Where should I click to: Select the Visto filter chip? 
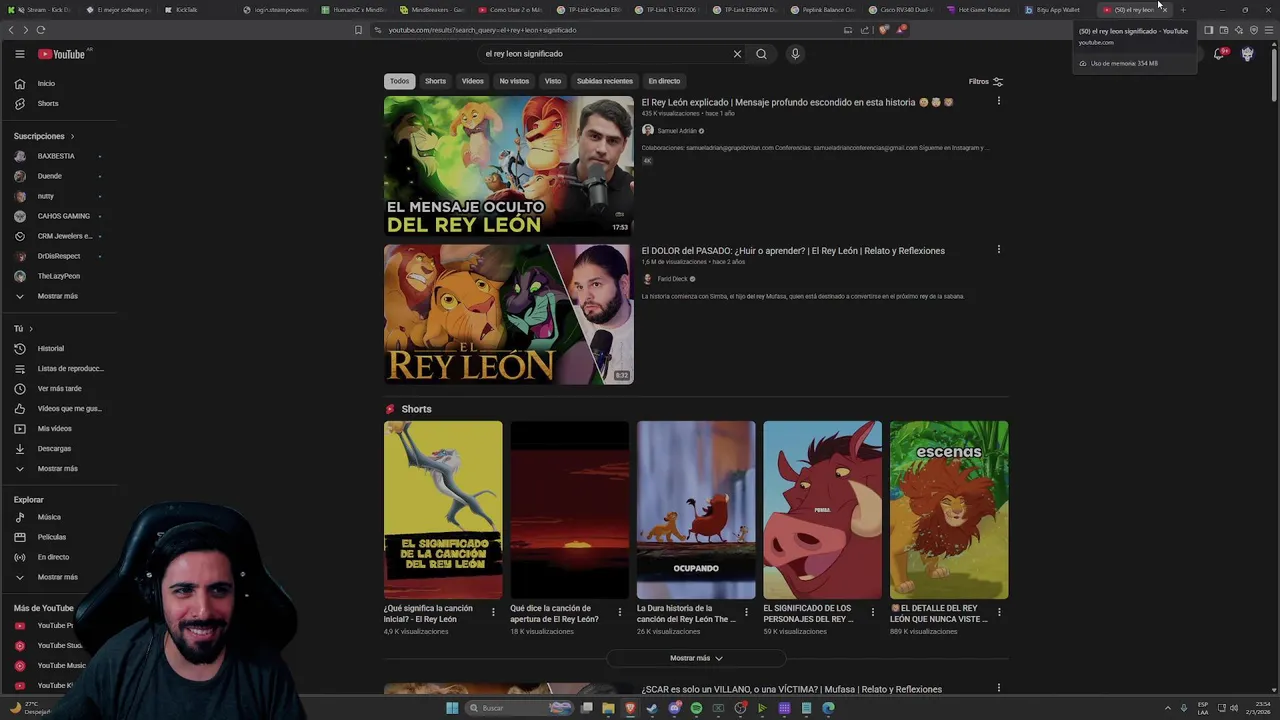[553, 81]
